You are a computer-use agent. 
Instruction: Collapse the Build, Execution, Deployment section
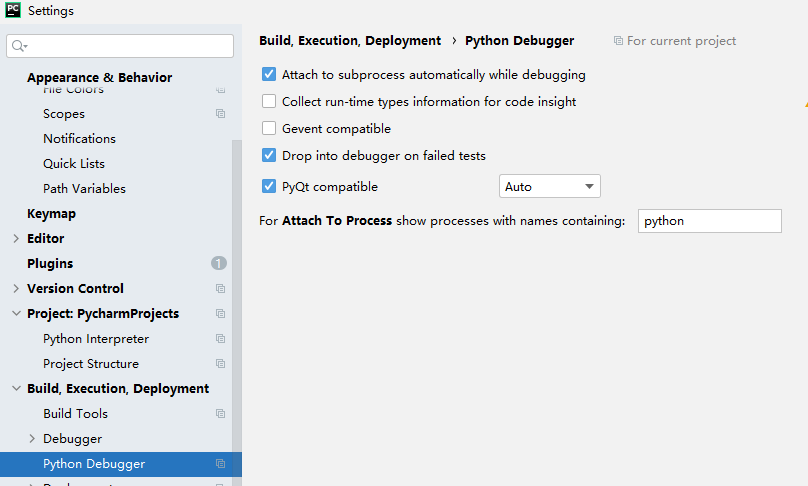pyautogui.click(x=16, y=389)
